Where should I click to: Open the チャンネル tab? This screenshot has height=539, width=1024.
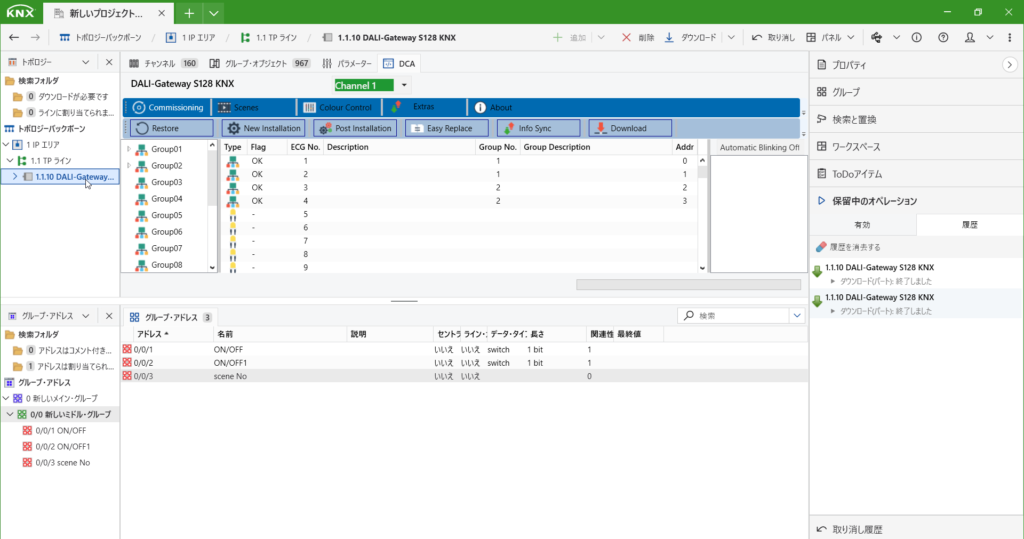[163, 63]
